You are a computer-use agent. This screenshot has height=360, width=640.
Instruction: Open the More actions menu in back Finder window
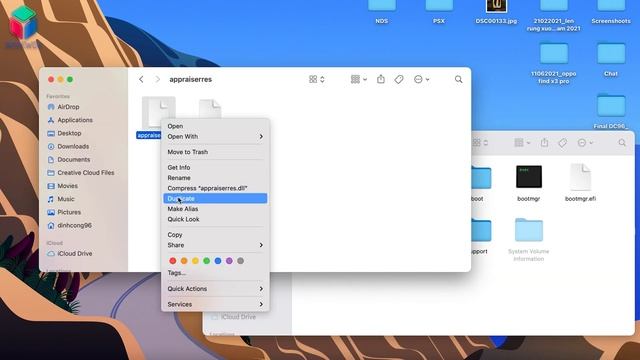click(585, 142)
